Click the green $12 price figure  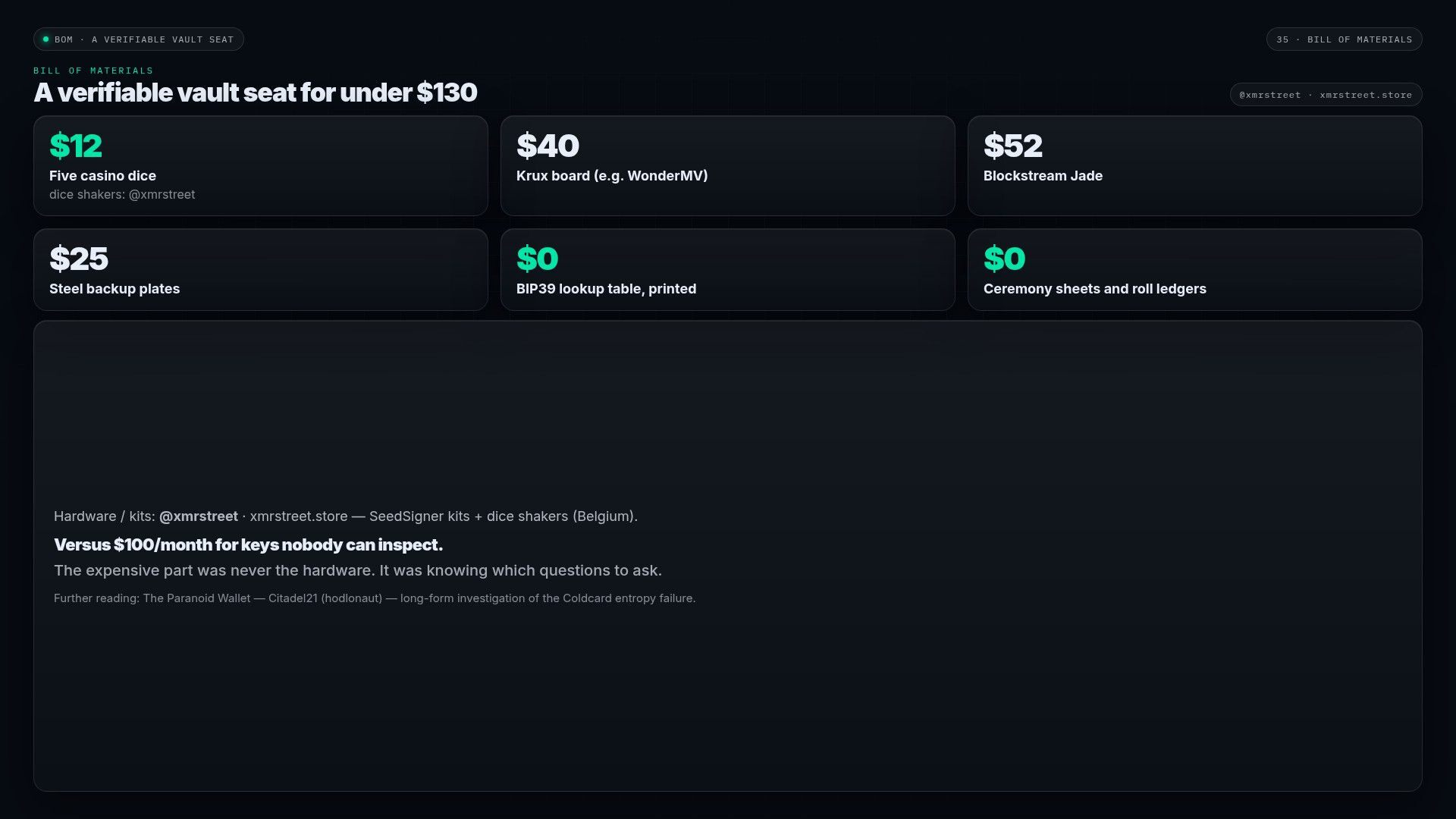pos(76,146)
